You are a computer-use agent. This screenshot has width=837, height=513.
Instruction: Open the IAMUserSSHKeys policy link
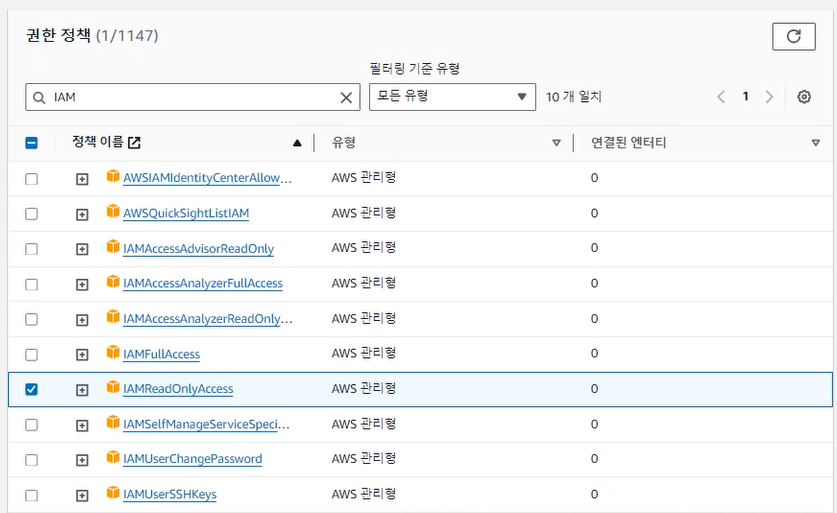[170, 494]
